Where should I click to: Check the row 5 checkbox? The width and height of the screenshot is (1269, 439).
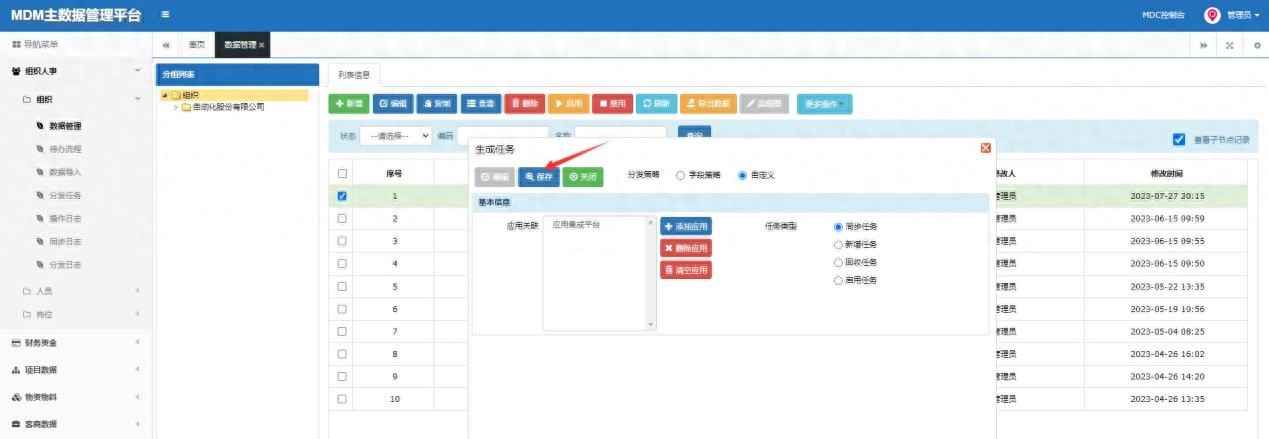tap(342, 286)
